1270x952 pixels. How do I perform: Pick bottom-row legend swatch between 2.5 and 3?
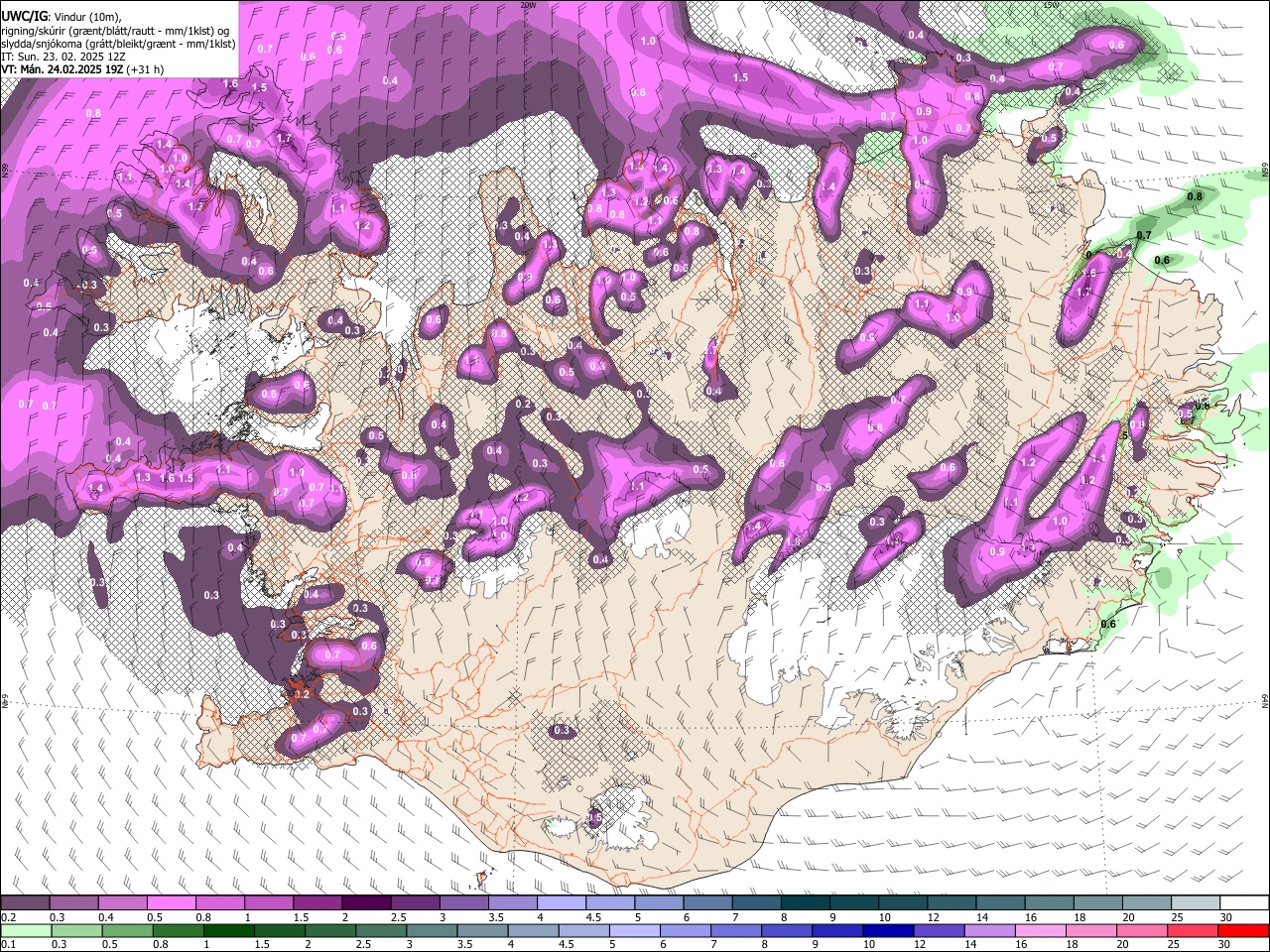379,931
